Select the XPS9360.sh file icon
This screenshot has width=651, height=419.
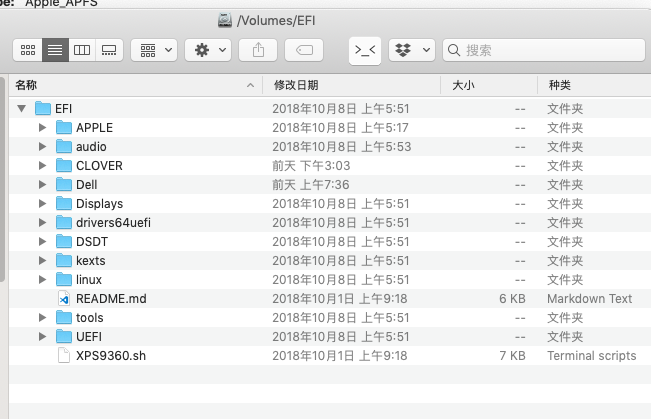(x=64, y=355)
